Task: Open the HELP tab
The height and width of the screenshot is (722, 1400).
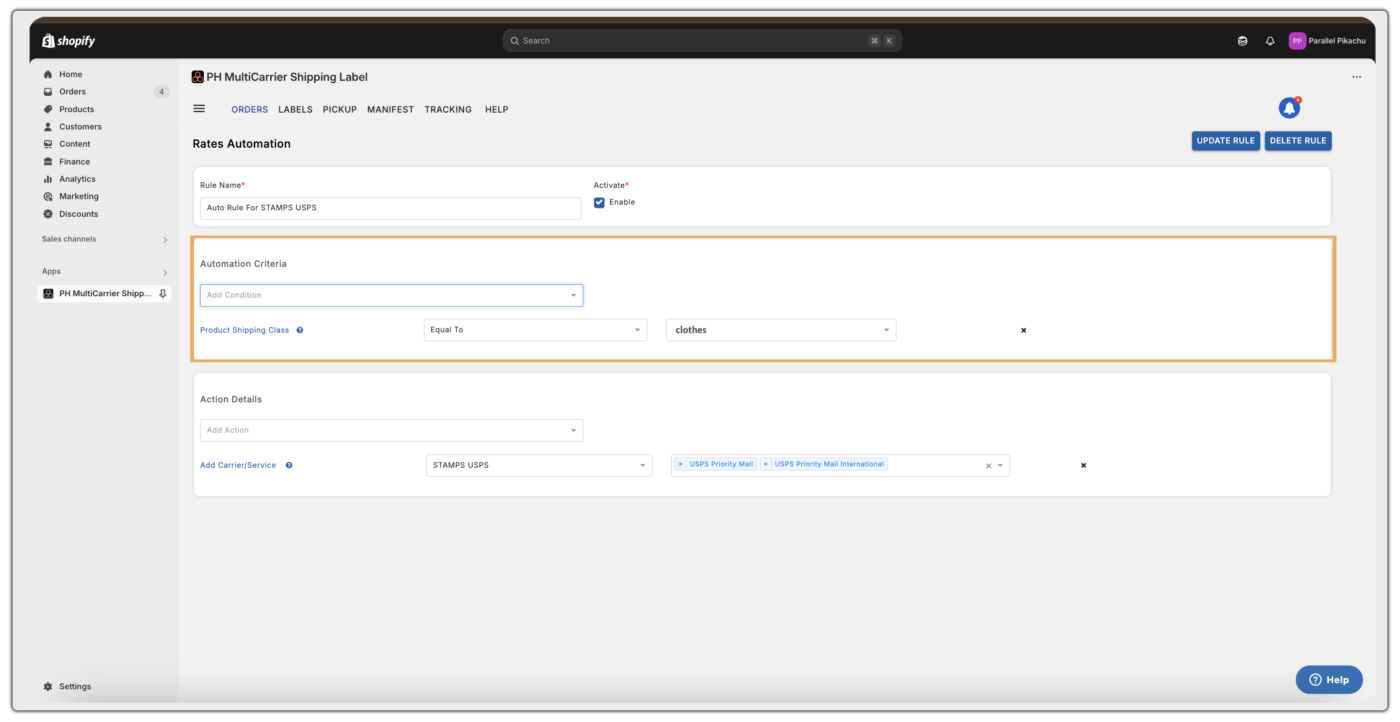Action: point(497,110)
